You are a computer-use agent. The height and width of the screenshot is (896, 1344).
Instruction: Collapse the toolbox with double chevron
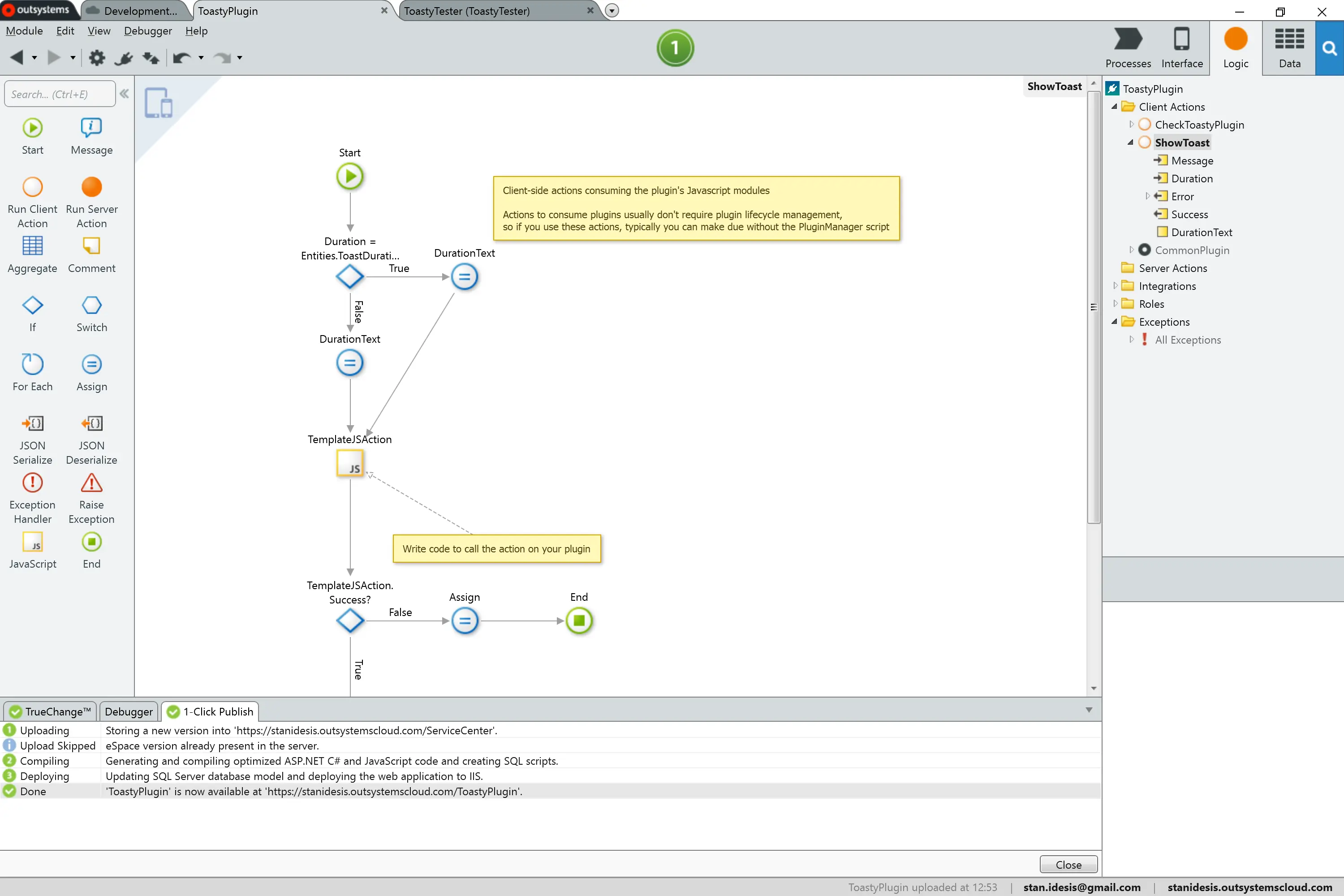pyautogui.click(x=124, y=93)
